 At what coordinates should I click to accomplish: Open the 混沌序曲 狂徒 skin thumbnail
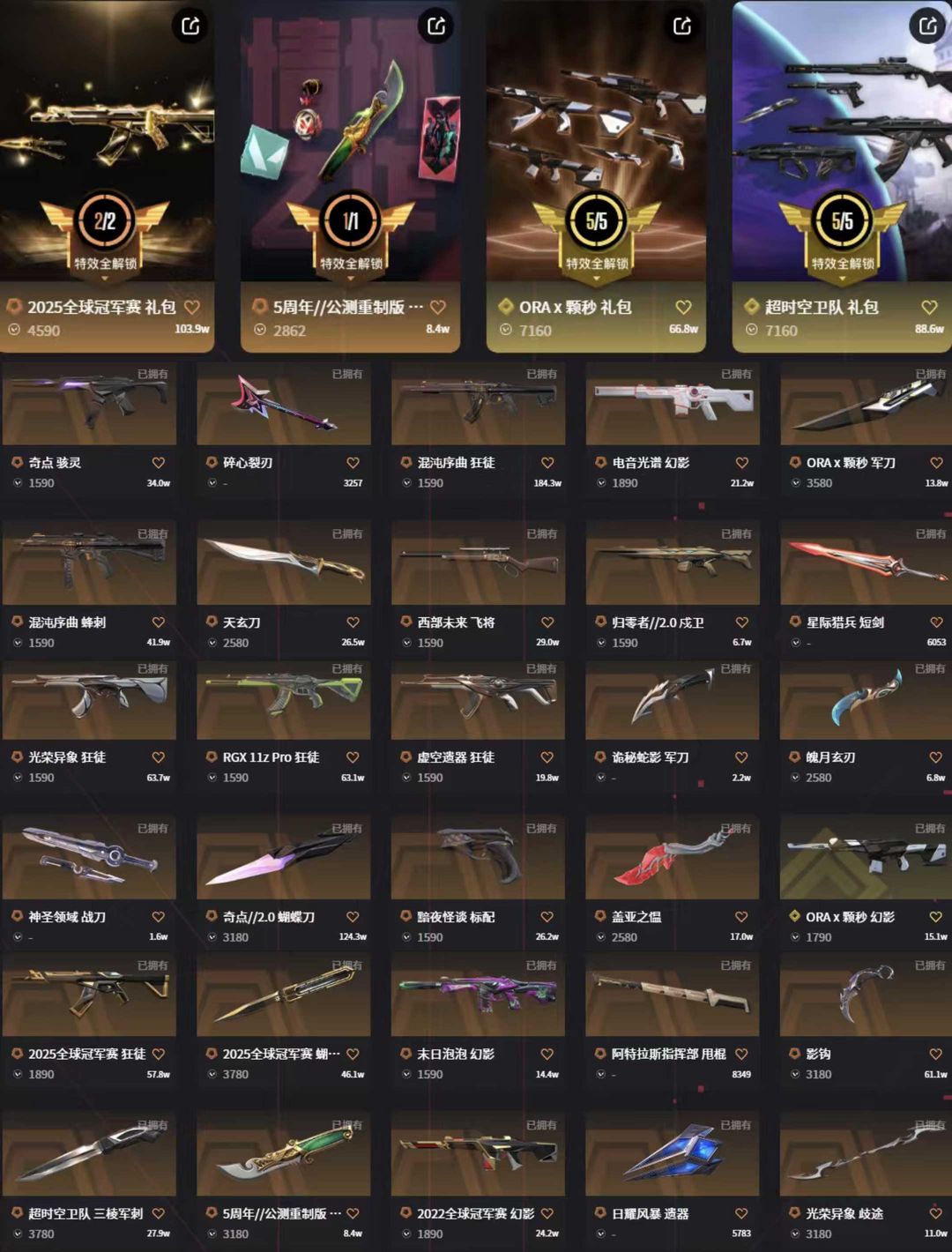[478, 403]
